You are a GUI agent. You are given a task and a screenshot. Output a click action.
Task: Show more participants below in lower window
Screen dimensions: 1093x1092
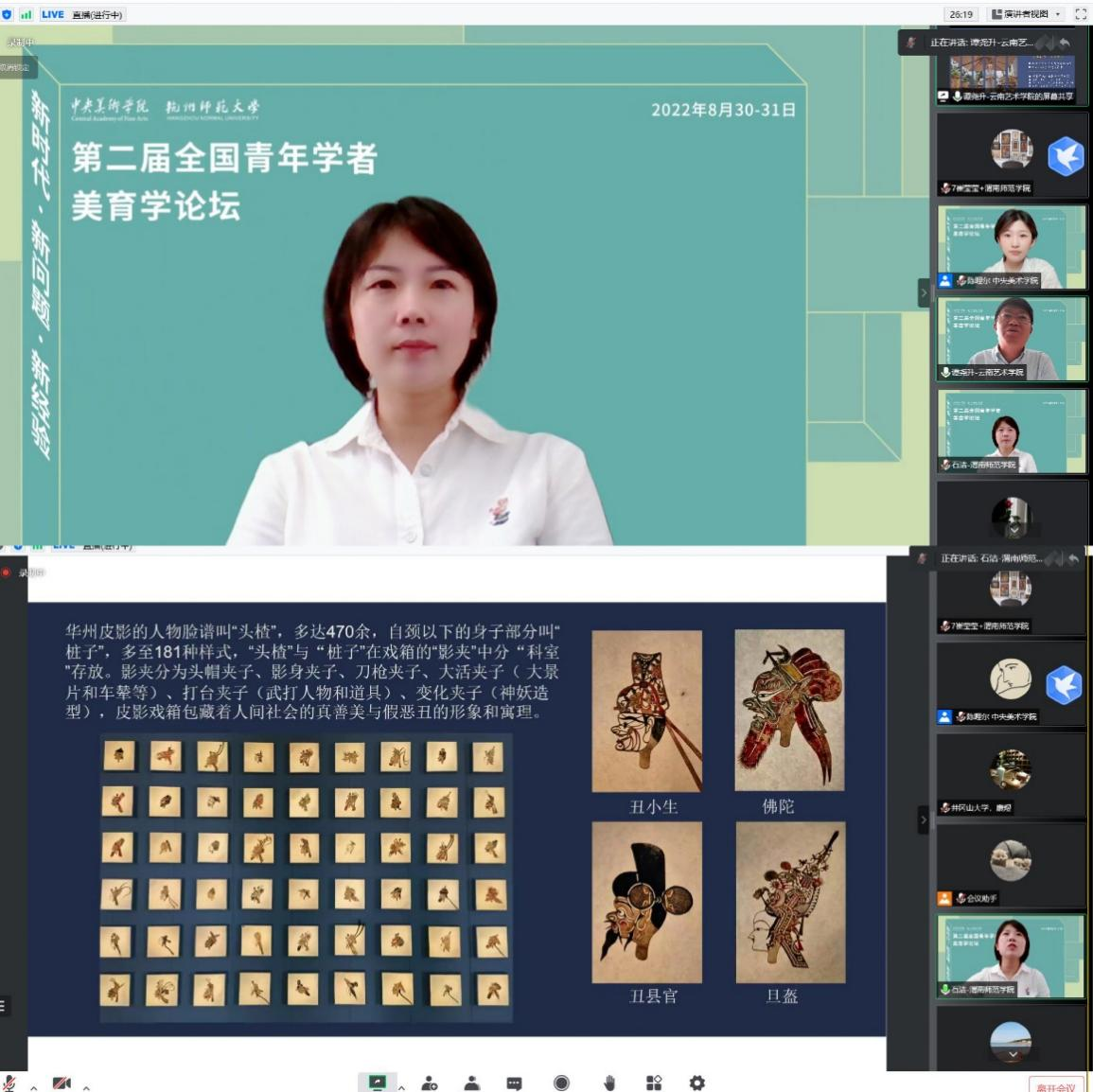point(1013,1055)
